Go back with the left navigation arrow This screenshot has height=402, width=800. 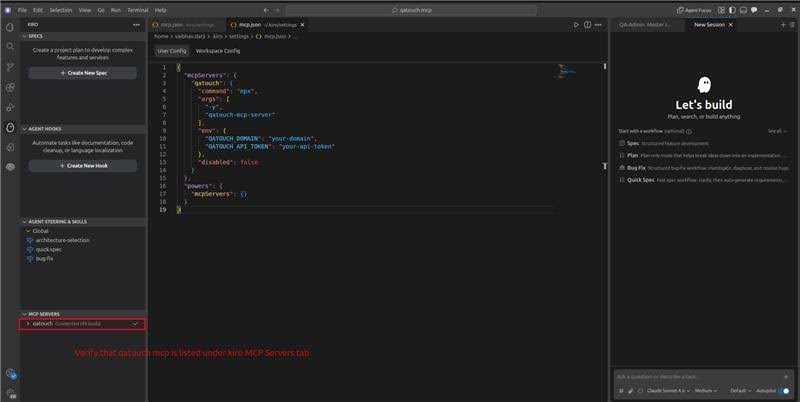point(266,10)
